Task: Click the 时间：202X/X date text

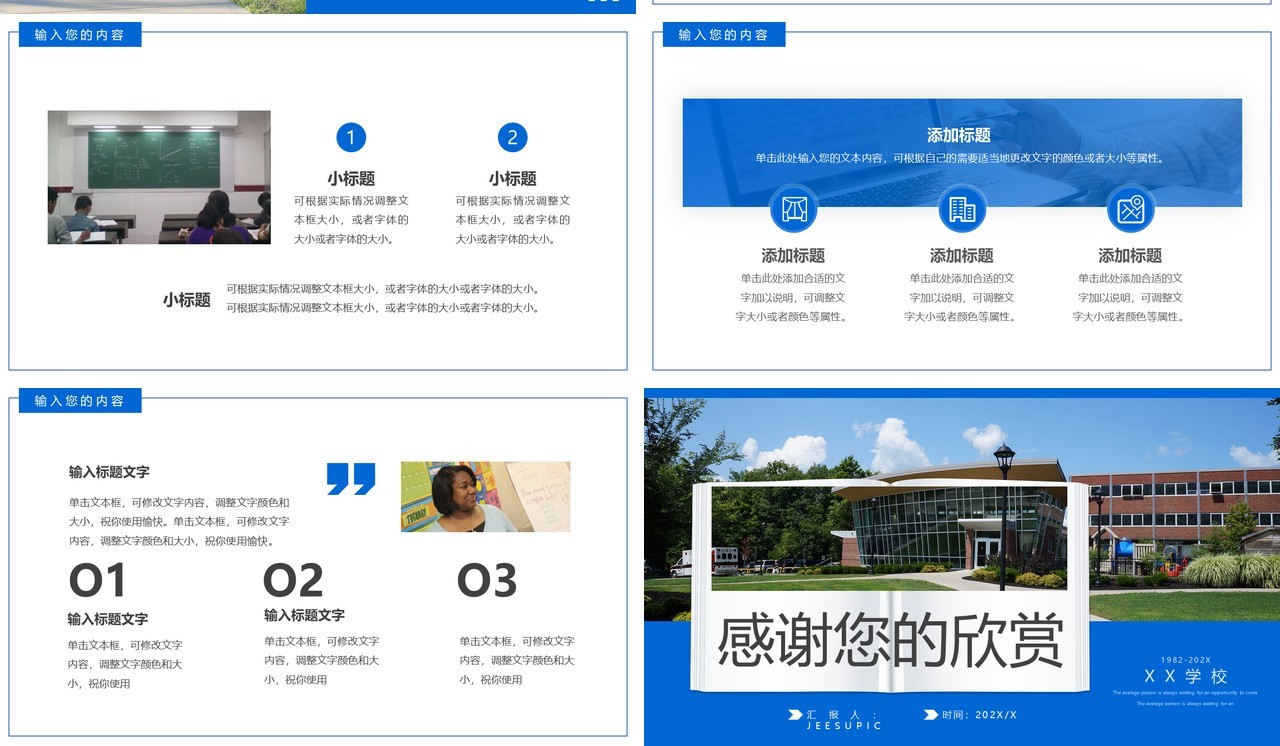Action: pyautogui.click(x=980, y=715)
